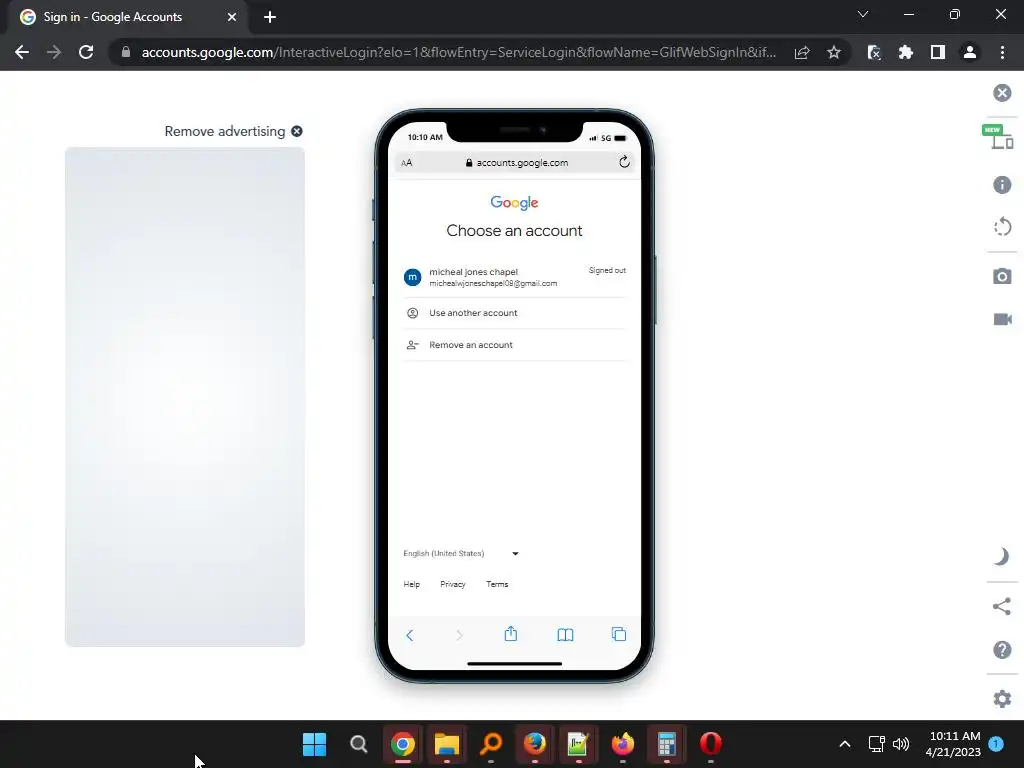
Task: Open the Chrome profile icon
Action: pos(970,52)
